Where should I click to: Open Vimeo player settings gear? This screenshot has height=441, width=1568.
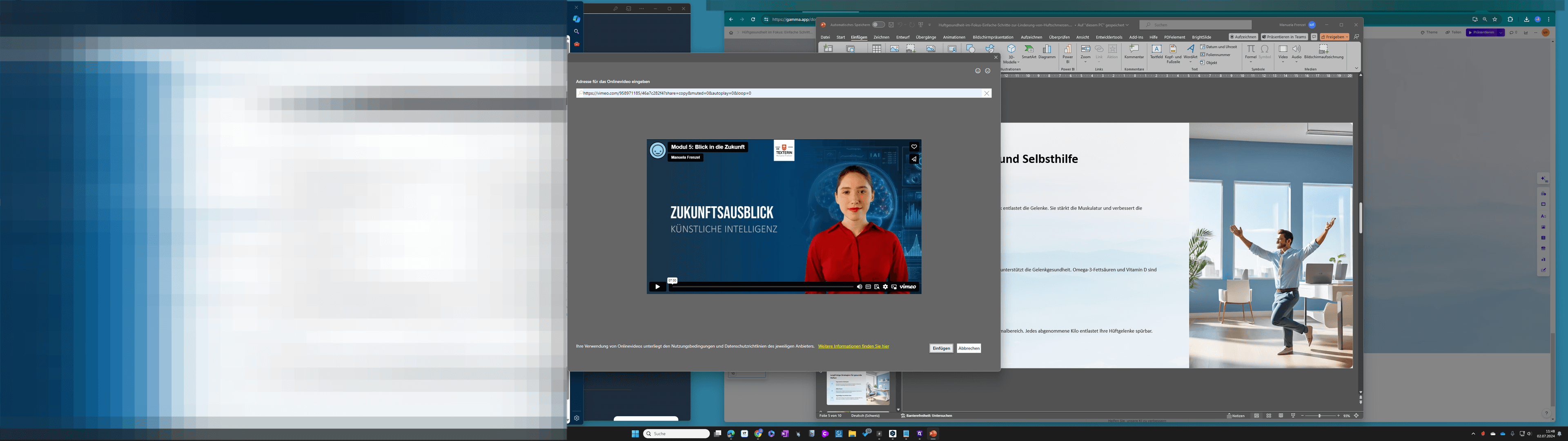[x=885, y=286]
